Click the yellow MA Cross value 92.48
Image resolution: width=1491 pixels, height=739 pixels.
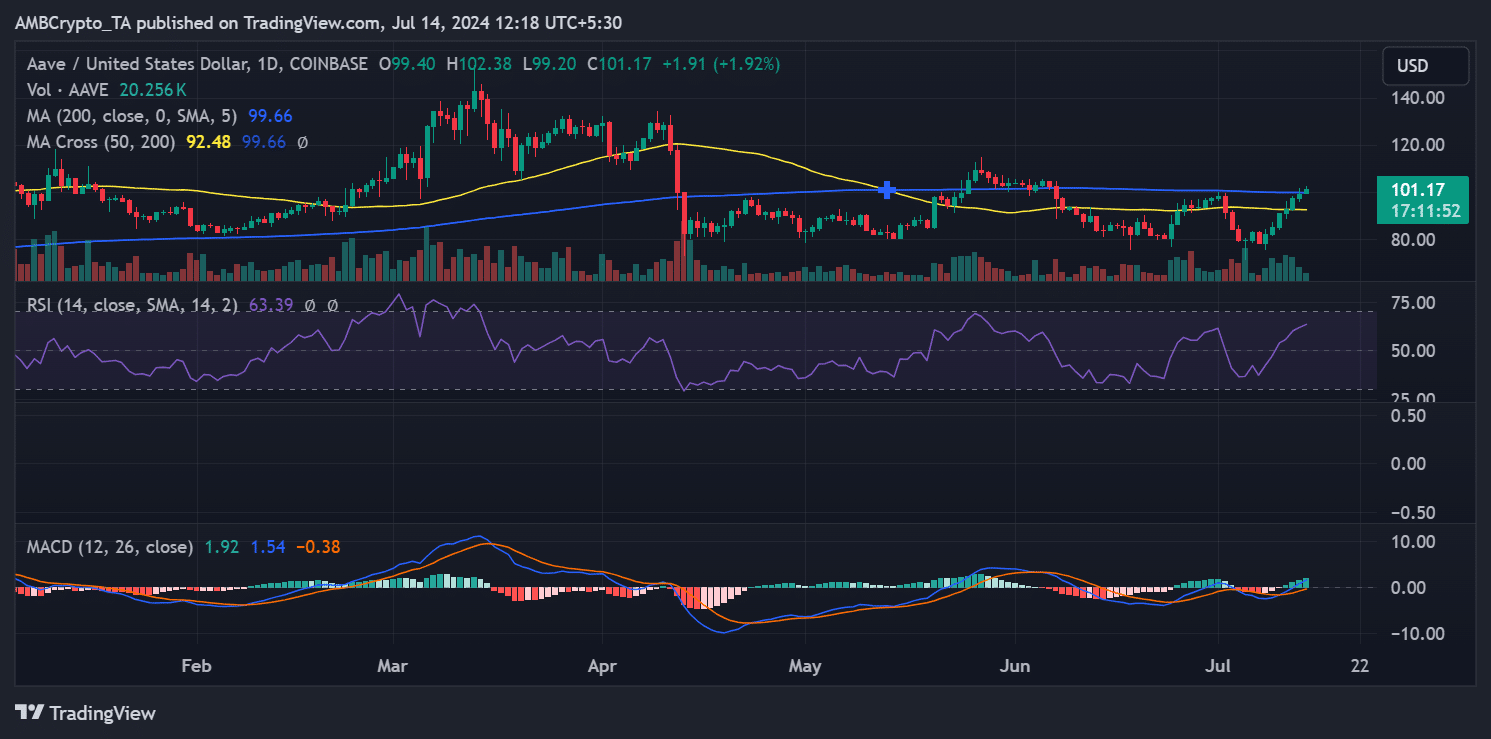click(209, 142)
